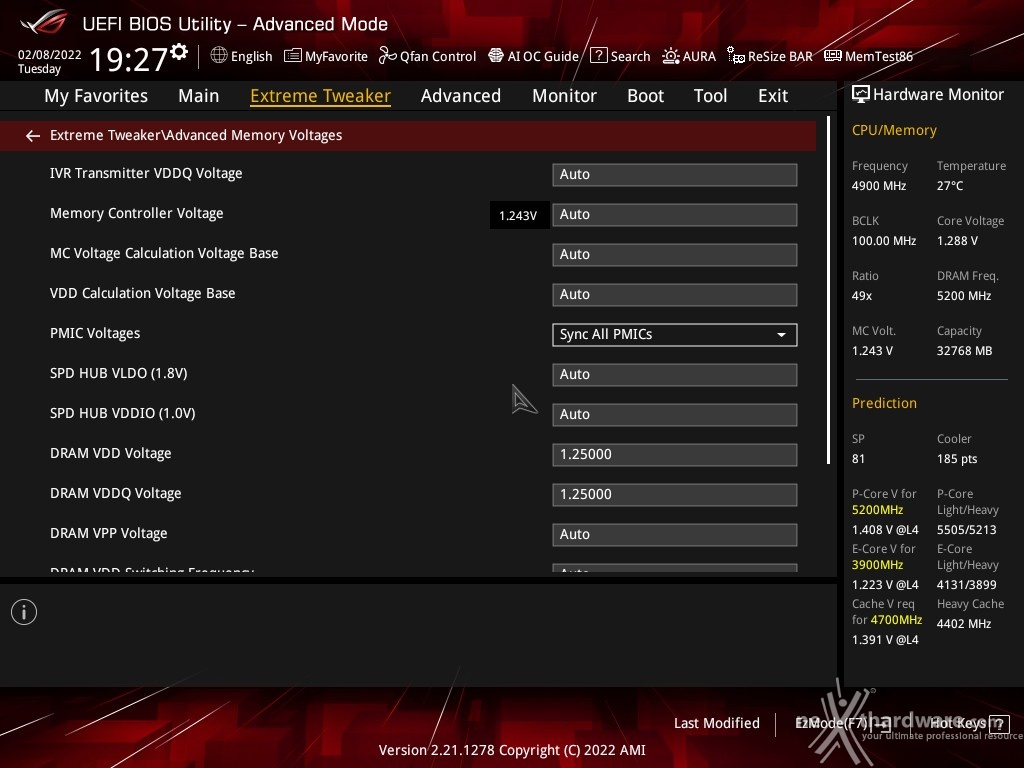Screen dimensions: 1024x768
Task: Click the 5200 MHz DRAM Freq. value
Action: coord(963,296)
